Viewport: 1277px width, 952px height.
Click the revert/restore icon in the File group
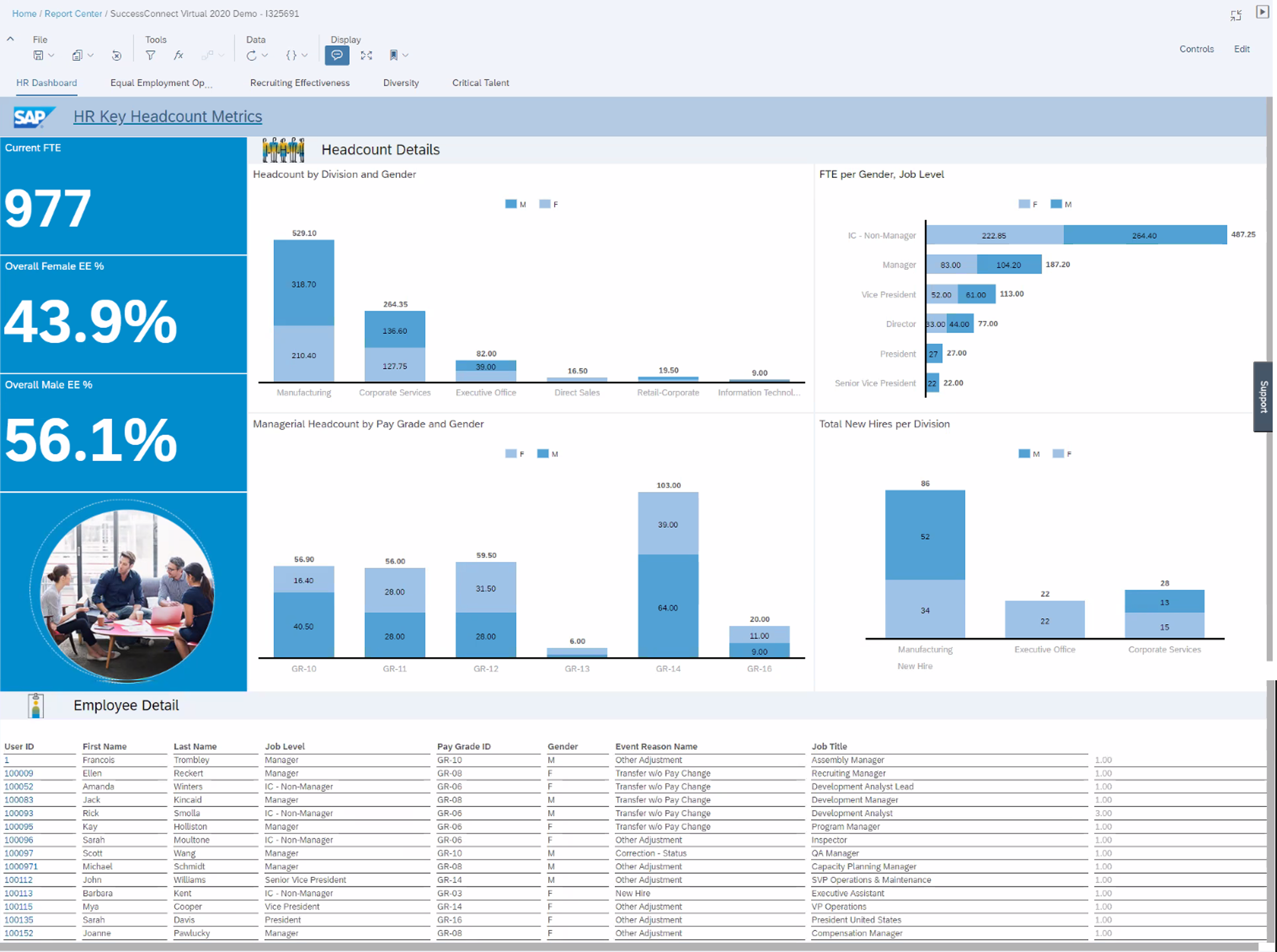116,55
